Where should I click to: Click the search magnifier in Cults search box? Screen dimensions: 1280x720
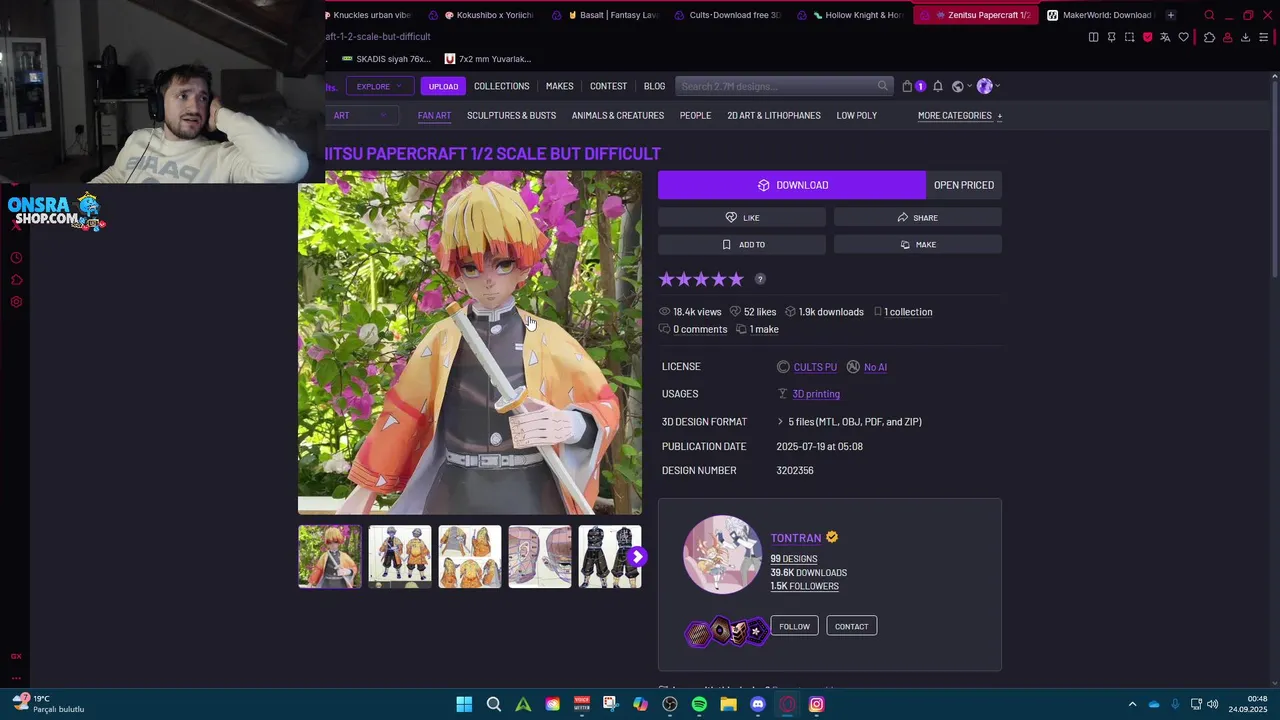[882, 86]
